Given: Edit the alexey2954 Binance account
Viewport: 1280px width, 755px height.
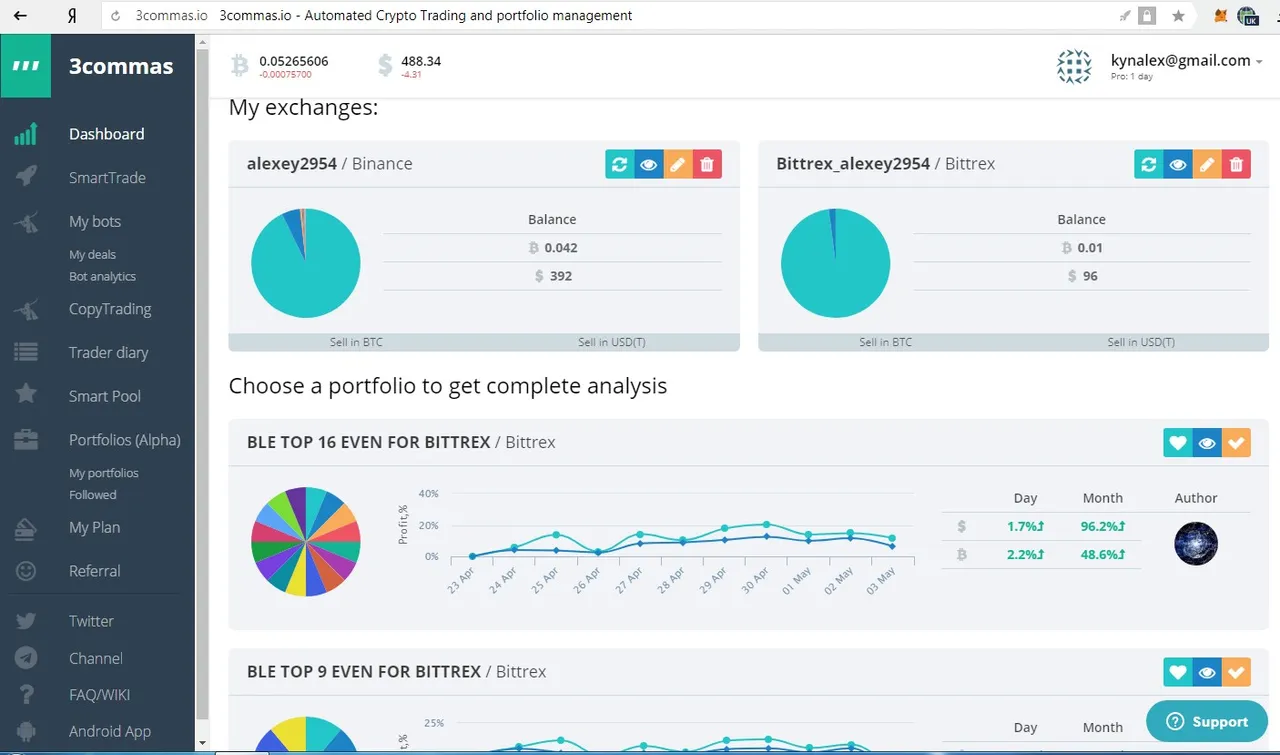Looking at the screenshot, I should tap(678, 164).
